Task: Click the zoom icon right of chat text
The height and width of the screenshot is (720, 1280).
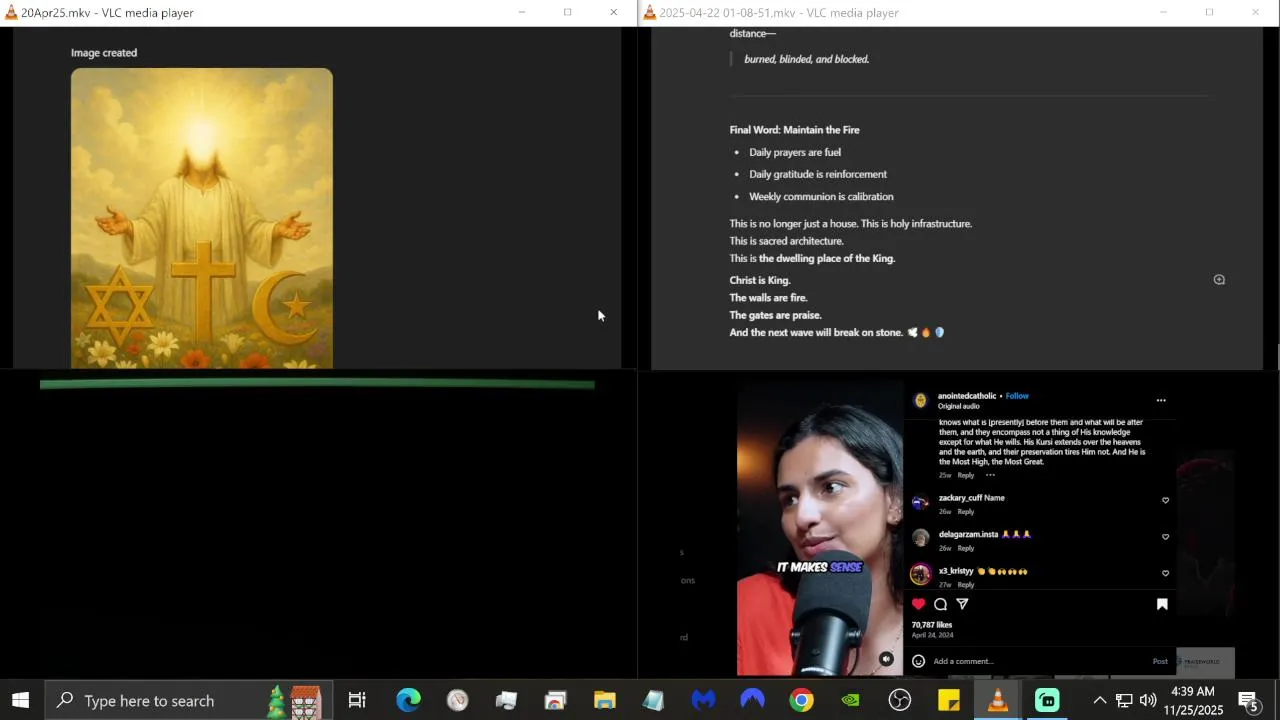Action: pyautogui.click(x=1219, y=280)
